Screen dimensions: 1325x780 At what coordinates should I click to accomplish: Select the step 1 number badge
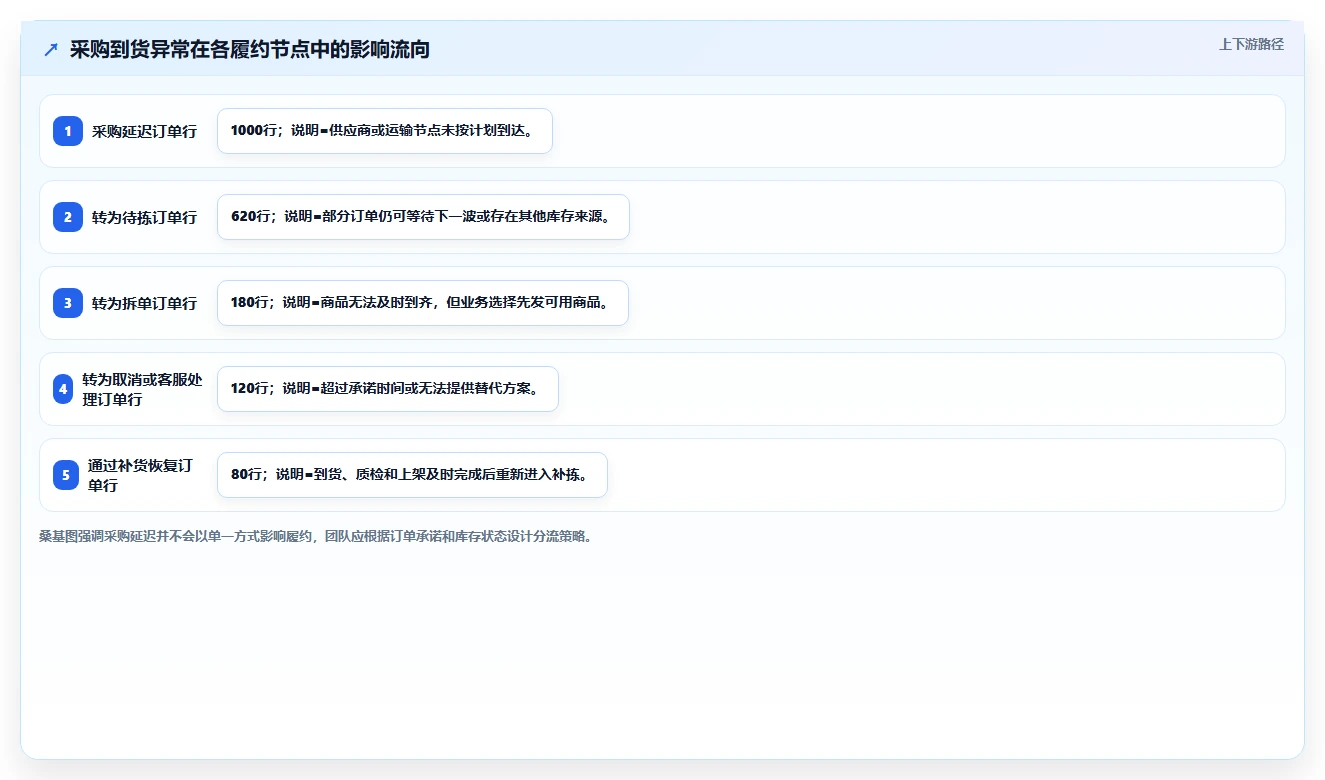click(68, 131)
